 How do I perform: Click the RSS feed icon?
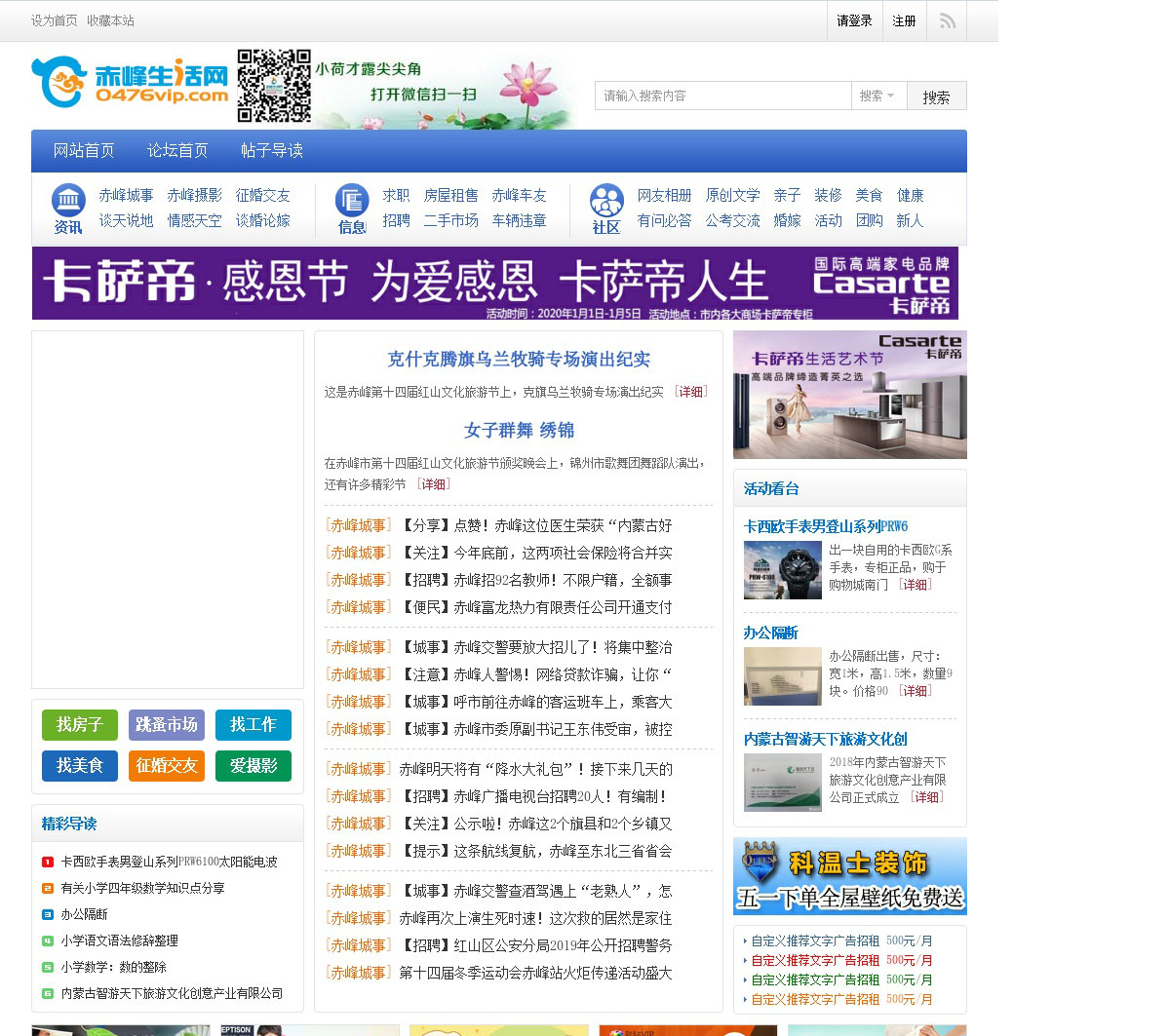point(947,20)
